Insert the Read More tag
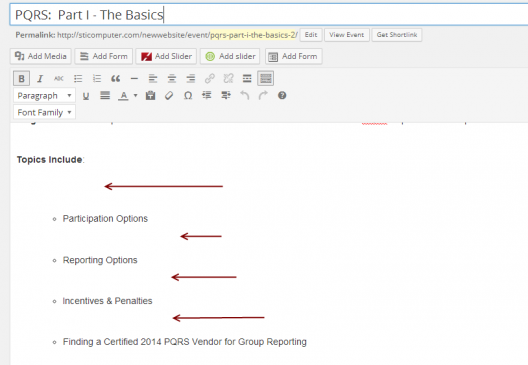Image resolution: width=528 pixels, height=365 pixels. 247,78
